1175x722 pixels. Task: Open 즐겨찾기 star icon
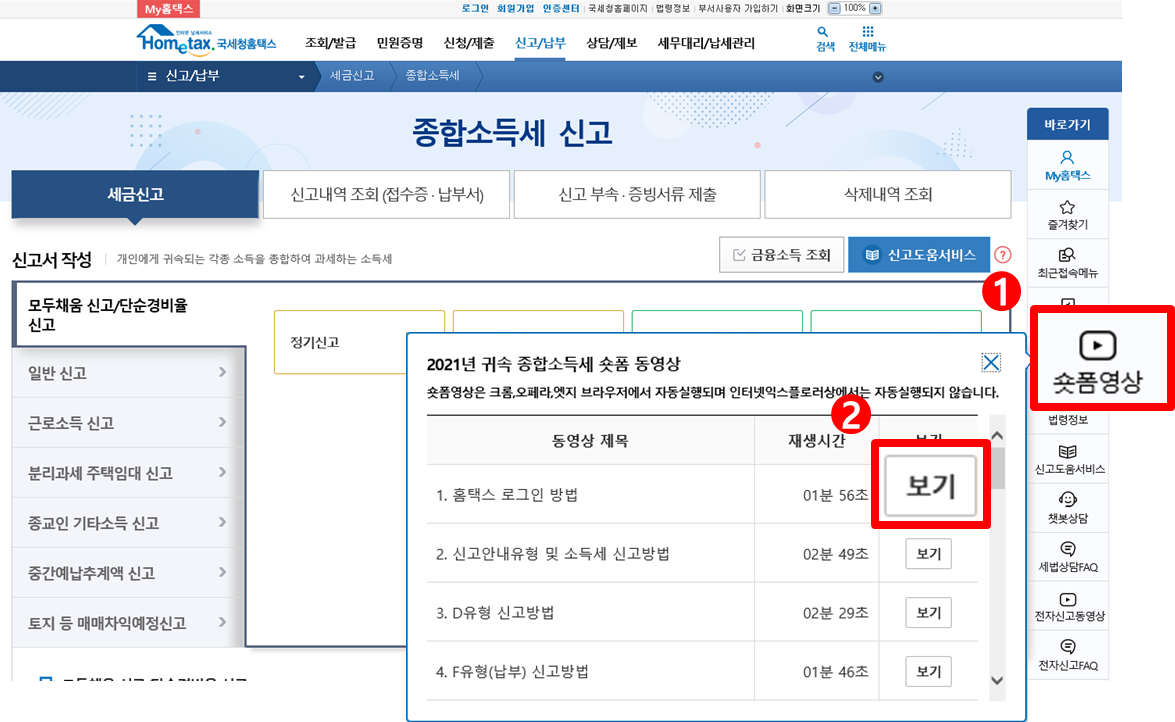(1067, 207)
